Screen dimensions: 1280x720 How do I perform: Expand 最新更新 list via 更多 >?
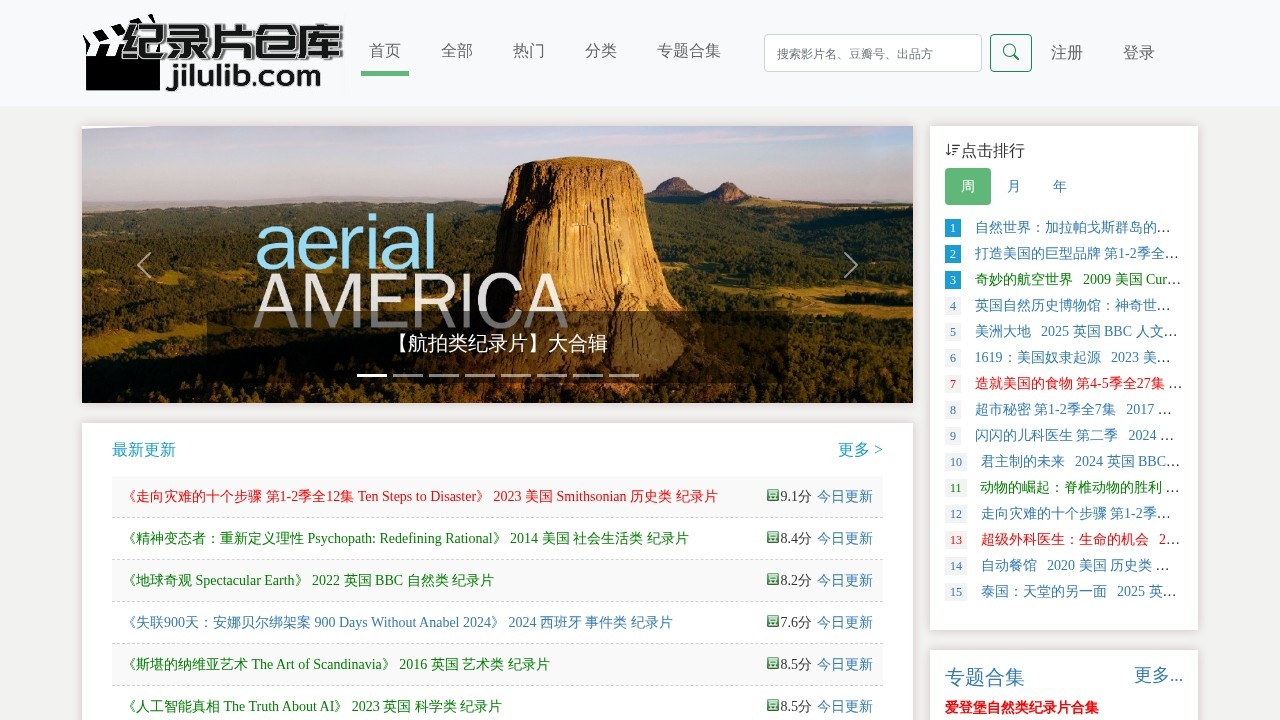(x=859, y=450)
